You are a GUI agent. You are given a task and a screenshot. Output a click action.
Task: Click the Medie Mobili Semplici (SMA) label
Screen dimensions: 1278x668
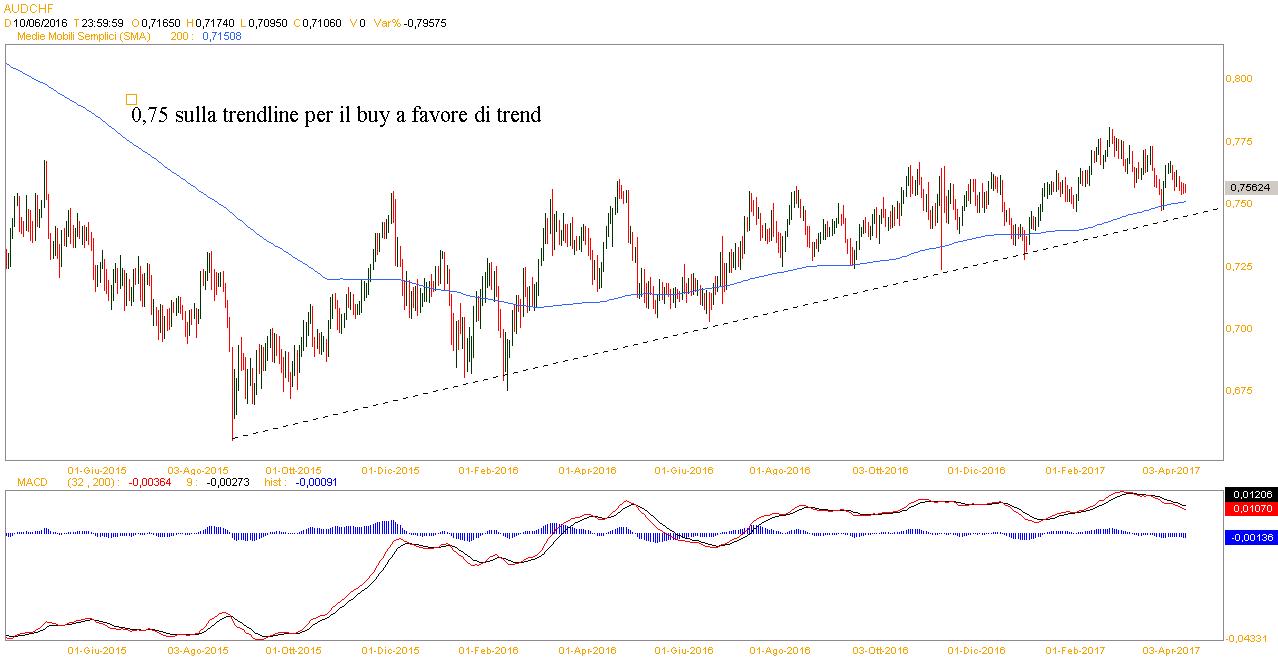83,36
